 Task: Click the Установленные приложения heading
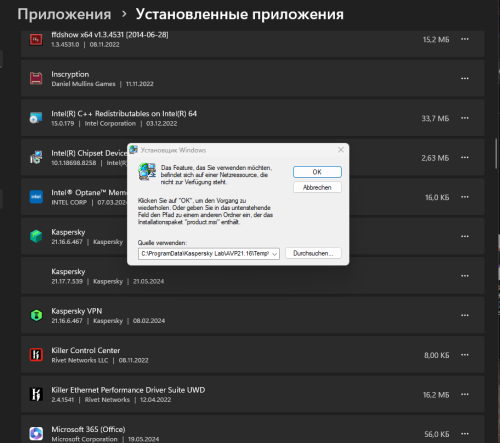[239, 14]
